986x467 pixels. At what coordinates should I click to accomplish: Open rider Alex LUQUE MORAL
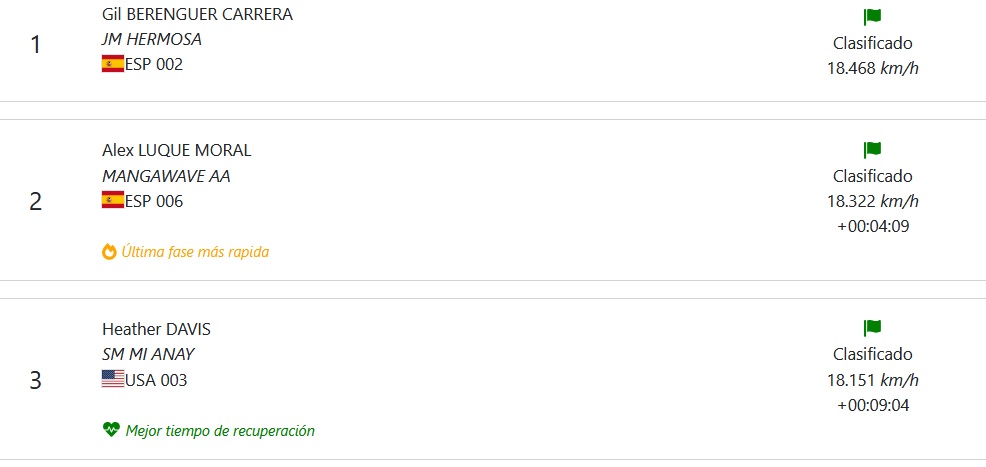click(x=176, y=151)
